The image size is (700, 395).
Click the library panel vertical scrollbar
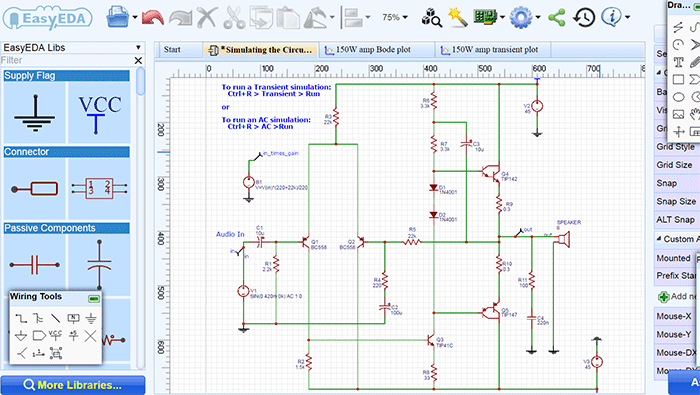[x=141, y=81]
